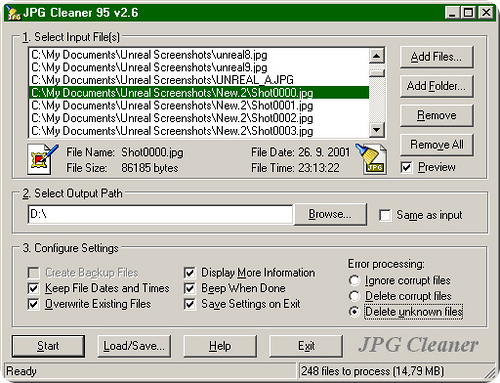The image size is (500, 383).
Task: Maximize the JPG Cleaner window
Action: pyautogui.click(x=468, y=13)
